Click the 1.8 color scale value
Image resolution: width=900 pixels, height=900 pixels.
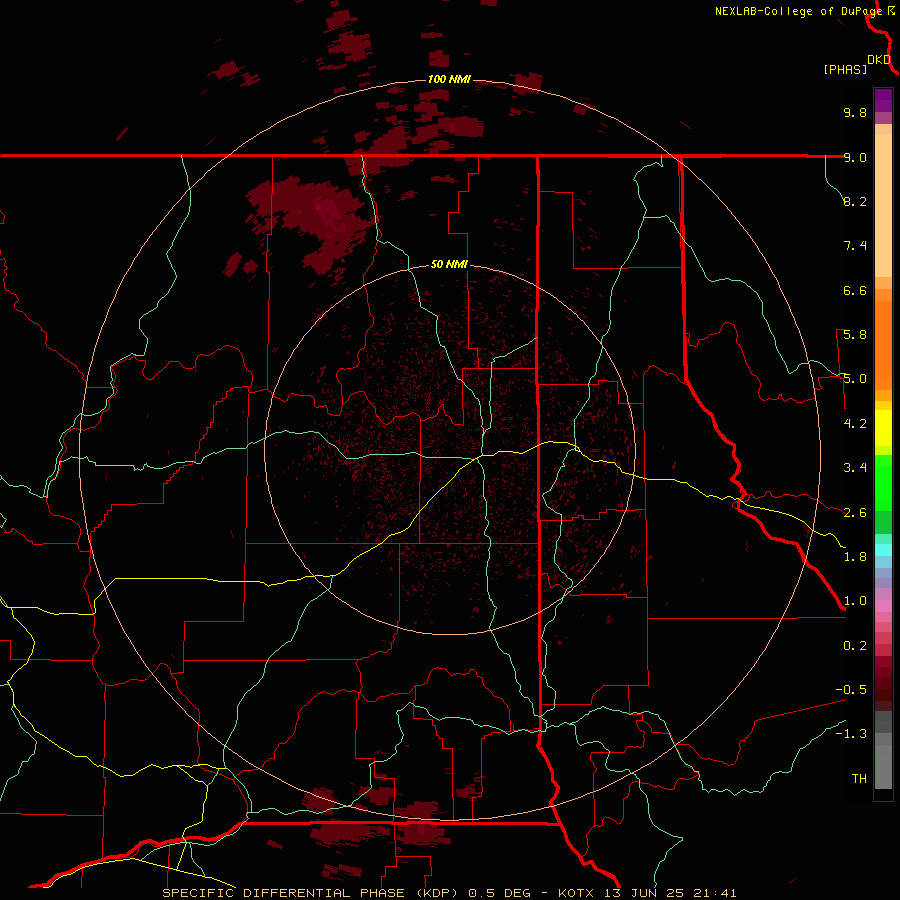tap(855, 557)
